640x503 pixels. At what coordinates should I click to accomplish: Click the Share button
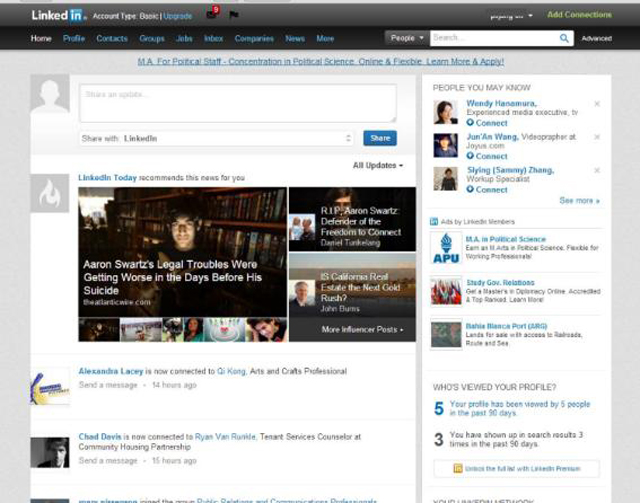[380, 138]
